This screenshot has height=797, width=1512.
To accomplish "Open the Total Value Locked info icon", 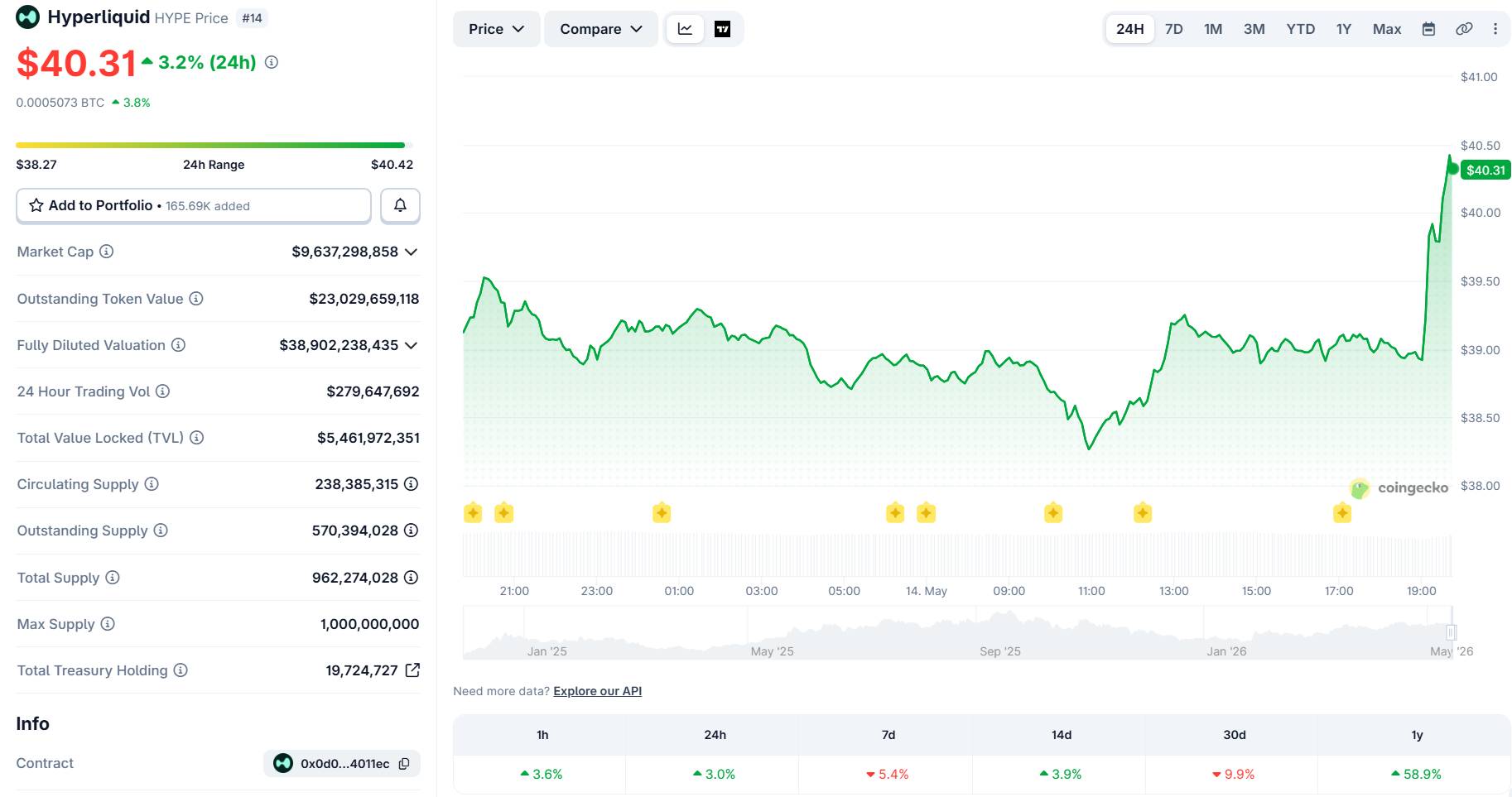I will pyautogui.click(x=197, y=438).
